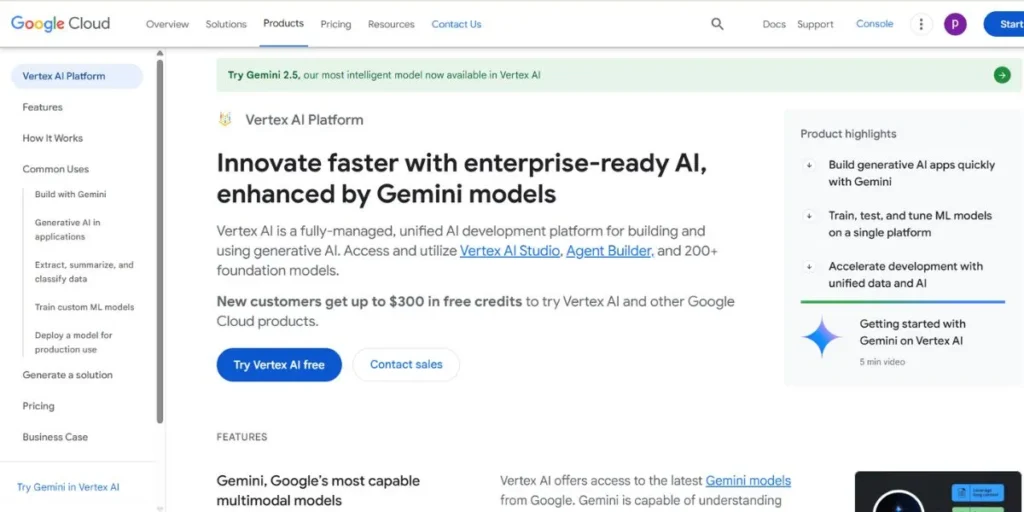Expand 'Accelerate development with unified data' arrow

pyautogui.click(x=809, y=266)
